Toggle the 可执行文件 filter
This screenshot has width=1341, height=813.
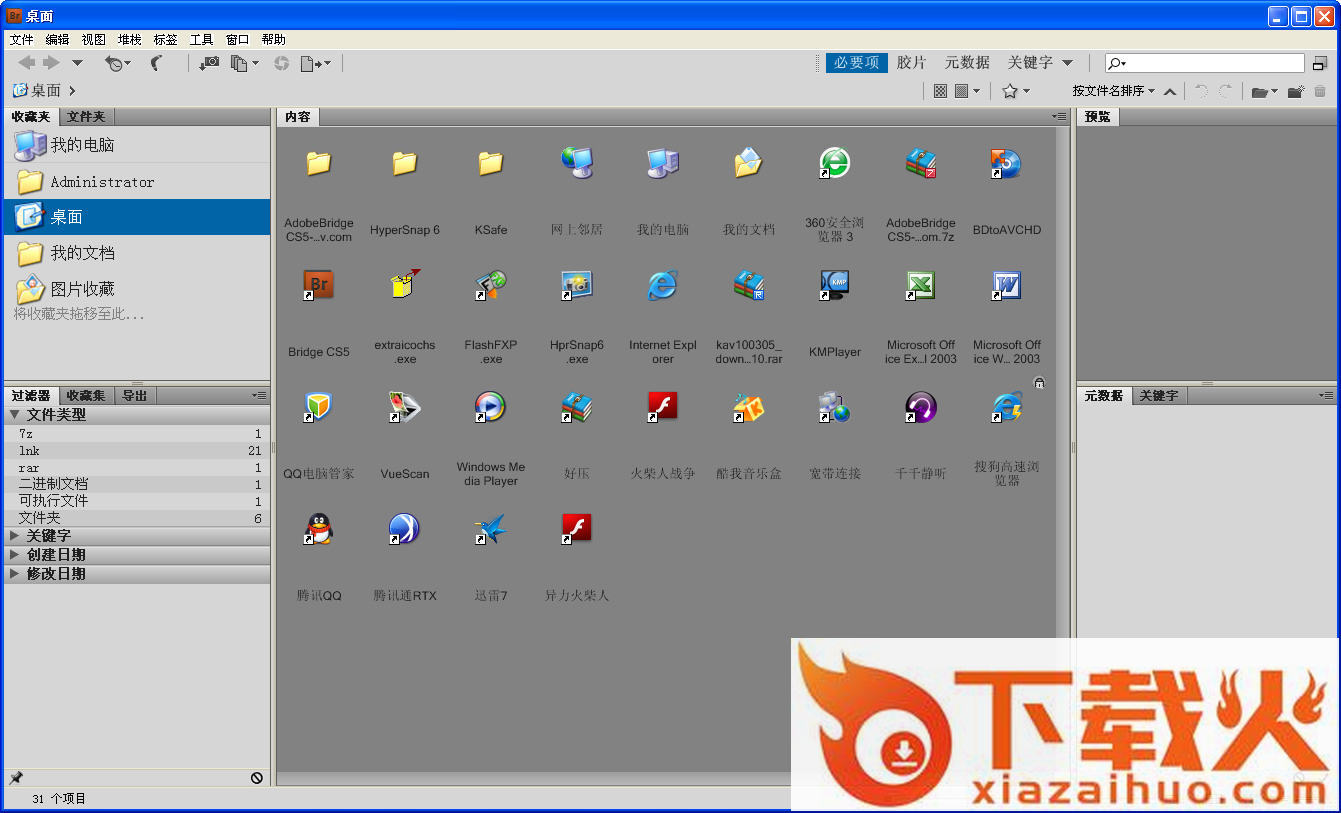pos(137,501)
